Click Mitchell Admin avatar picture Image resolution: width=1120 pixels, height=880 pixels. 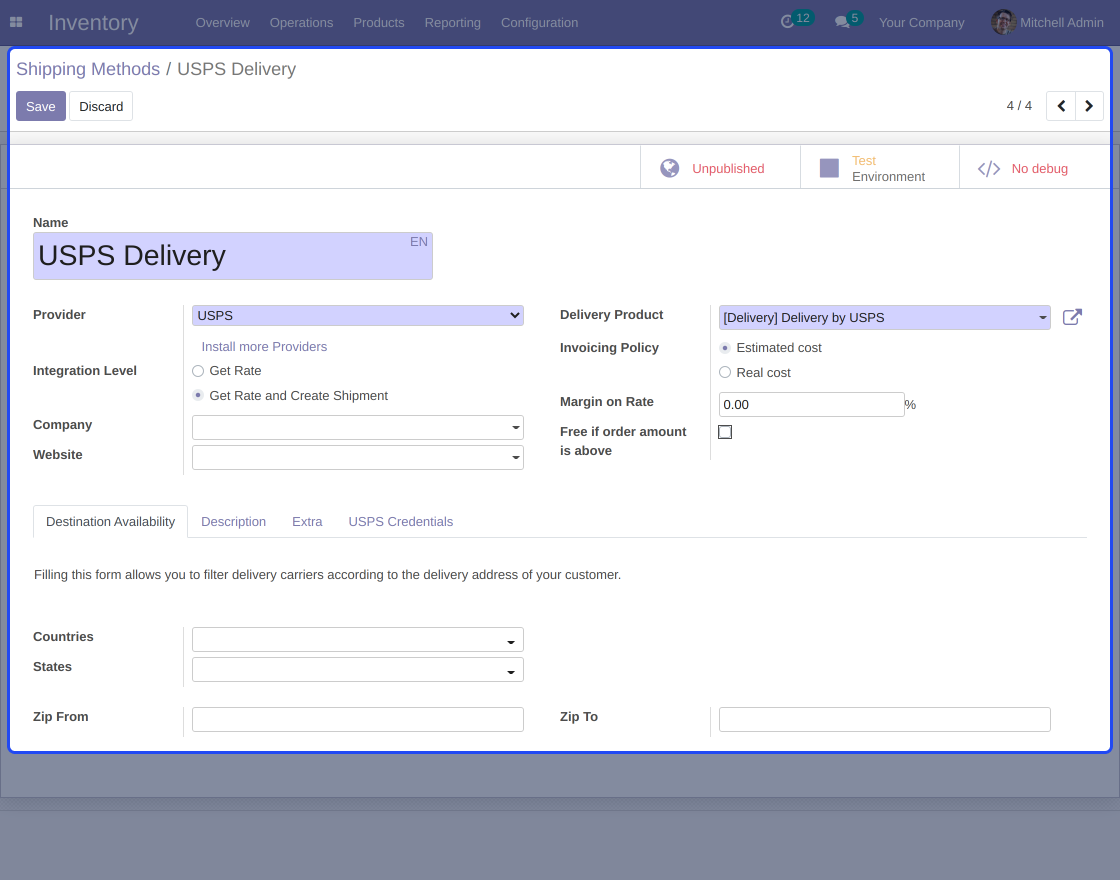pos(1003,22)
